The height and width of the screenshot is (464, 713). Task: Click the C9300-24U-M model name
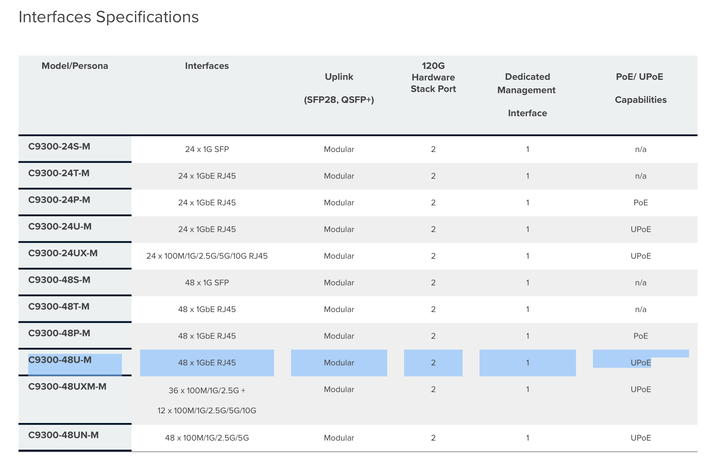click(x=59, y=226)
